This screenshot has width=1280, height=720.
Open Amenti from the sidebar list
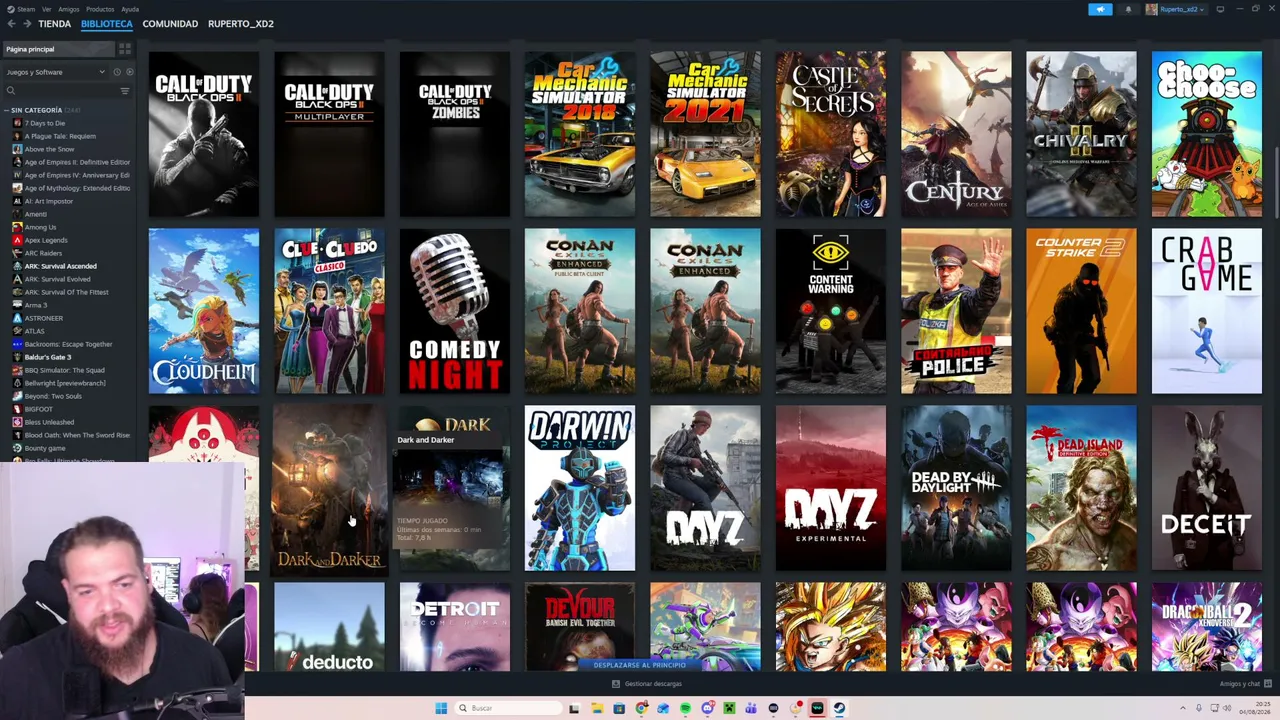(x=35, y=214)
